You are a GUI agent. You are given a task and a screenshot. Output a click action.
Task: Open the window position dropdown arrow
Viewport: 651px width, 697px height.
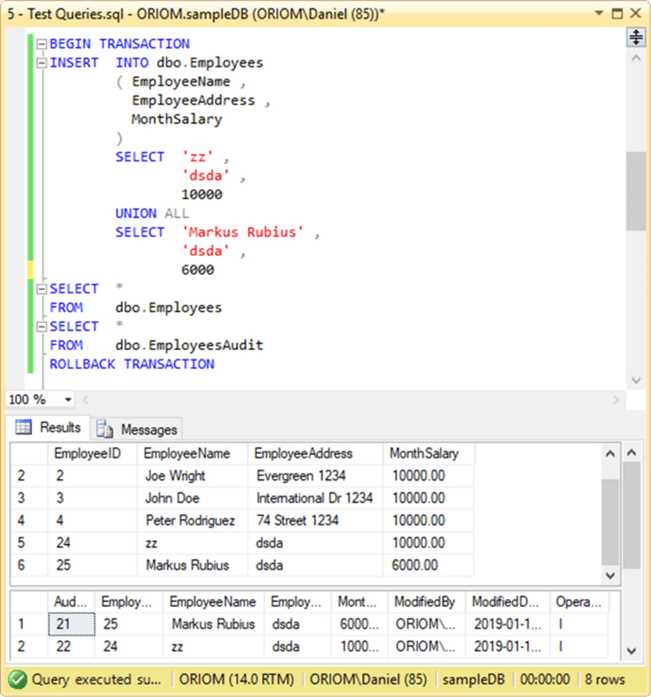599,13
